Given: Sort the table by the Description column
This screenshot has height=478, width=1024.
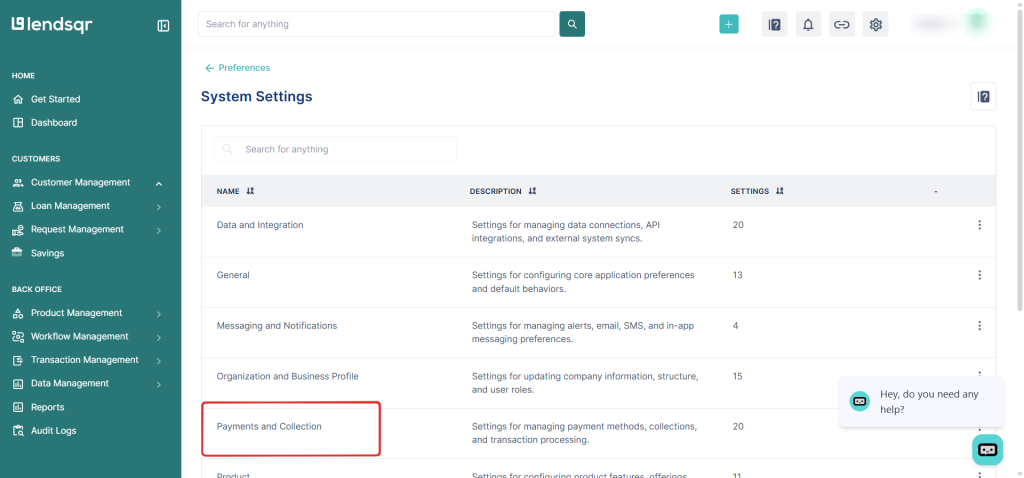Looking at the screenshot, I should point(532,191).
